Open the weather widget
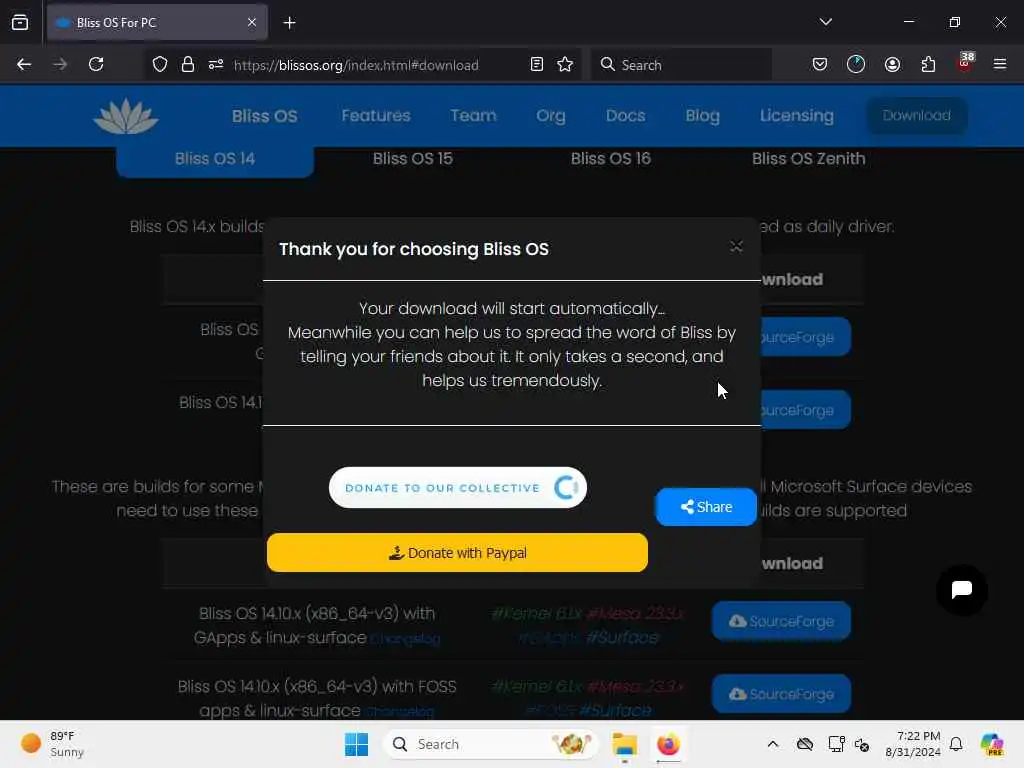 point(52,744)
